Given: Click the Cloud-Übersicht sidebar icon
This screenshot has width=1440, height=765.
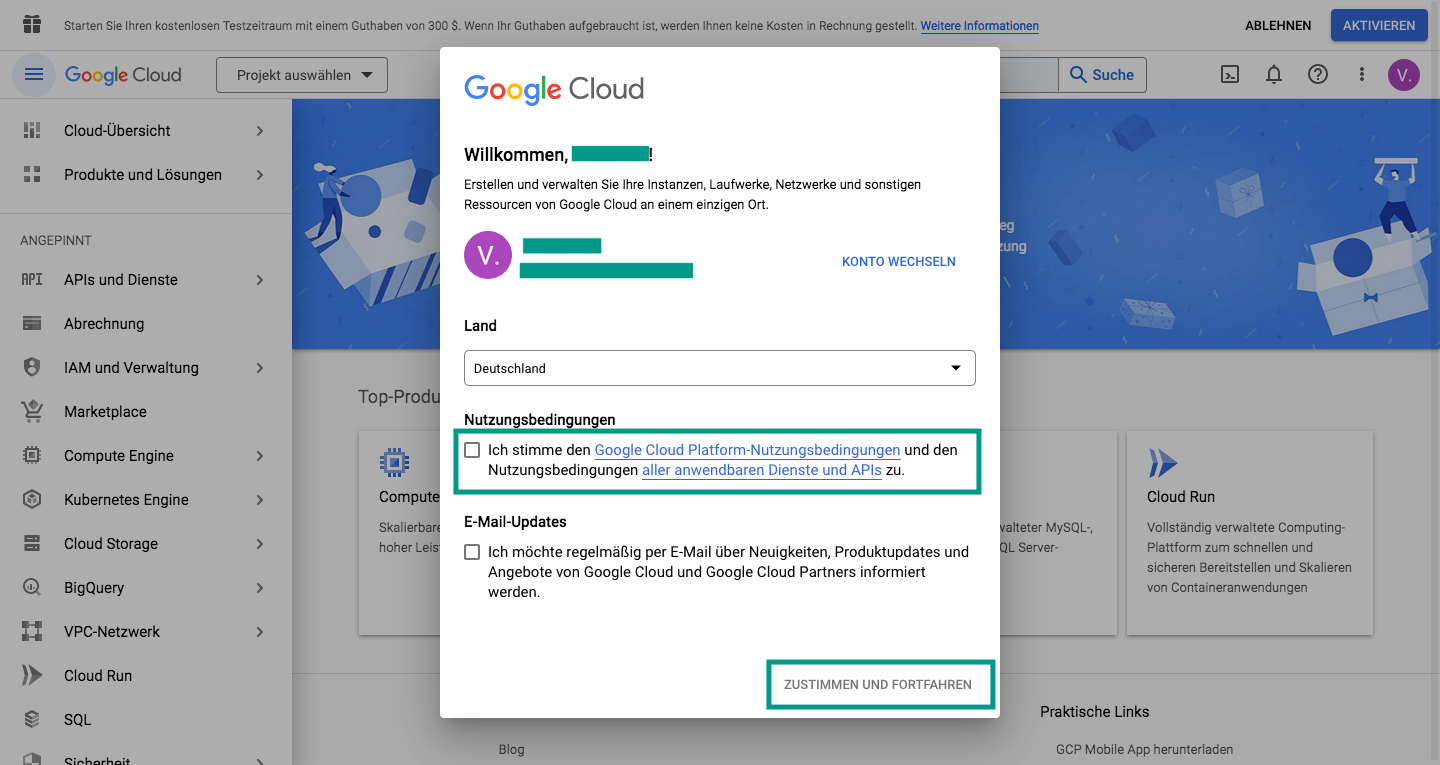Looking at the screenshot, I should (x=32, y=131).
